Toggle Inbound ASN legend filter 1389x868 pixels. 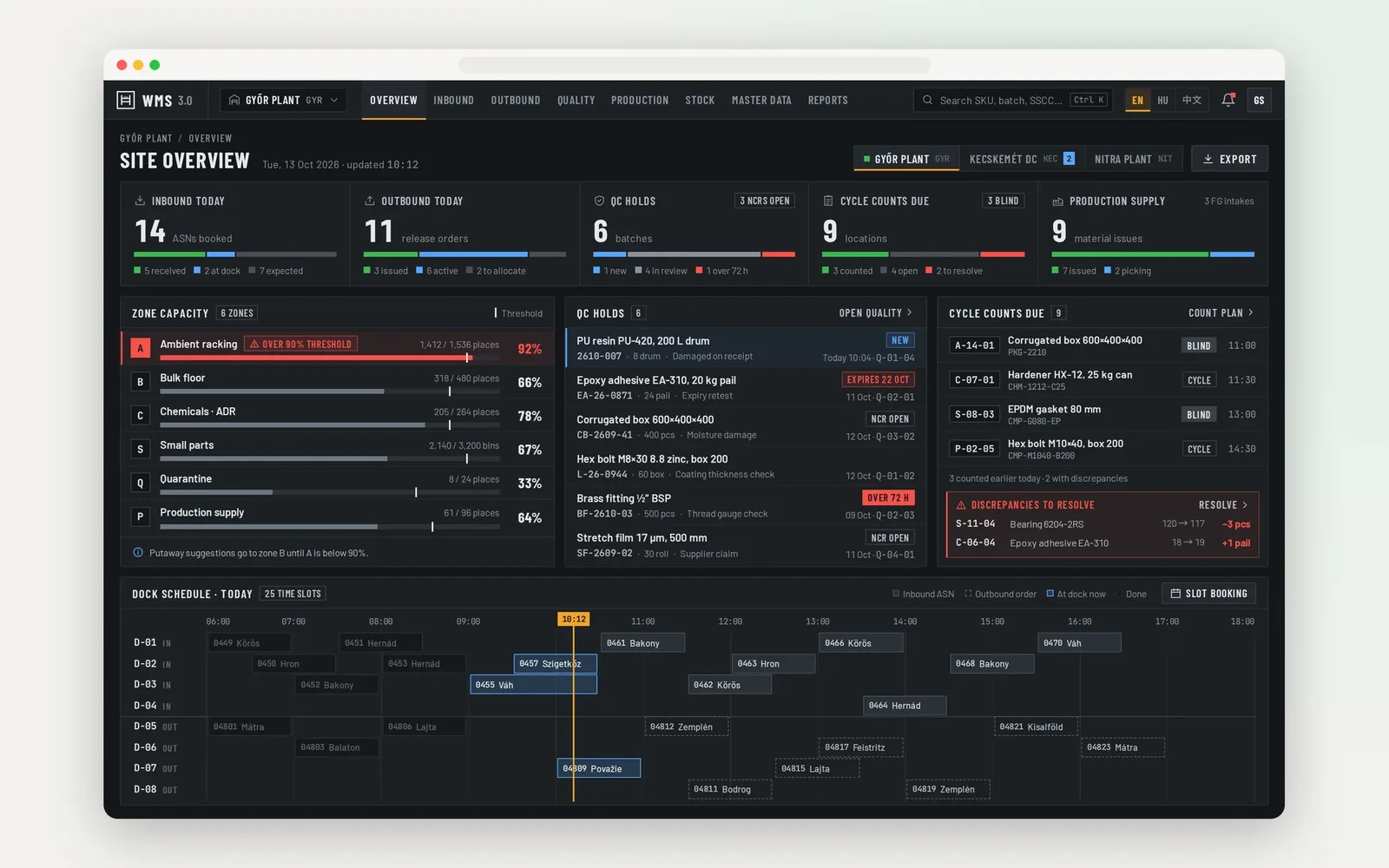pos(923,594)
